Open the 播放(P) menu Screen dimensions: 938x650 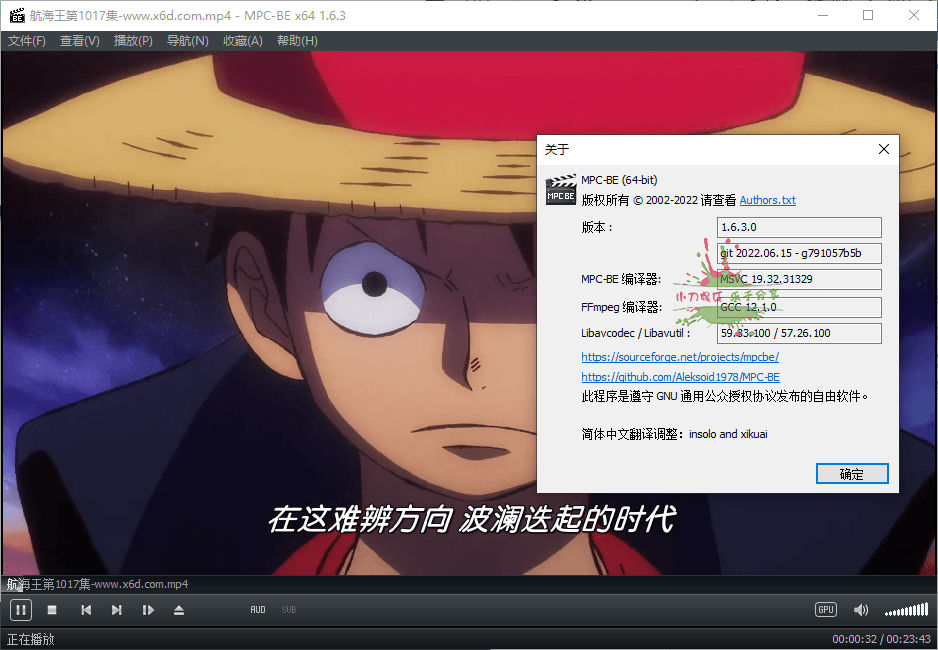(x=132, y=41)
